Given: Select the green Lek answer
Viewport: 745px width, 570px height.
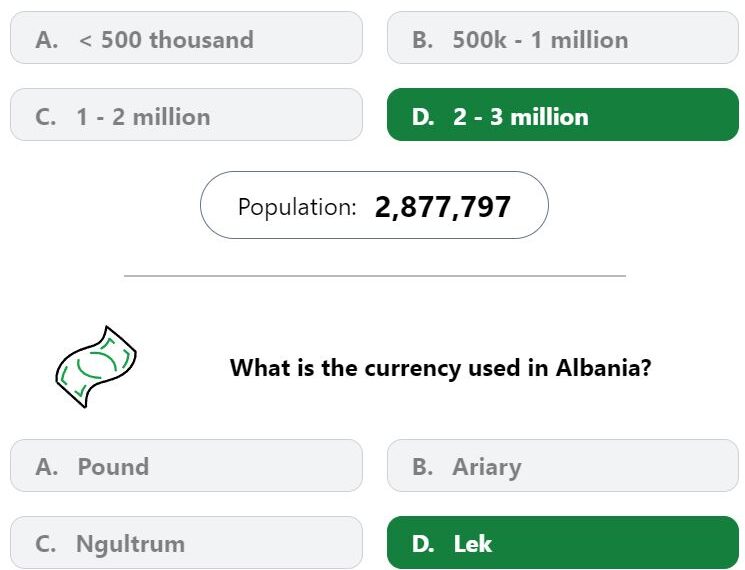Looking at the screenshot, I should 563,542.
